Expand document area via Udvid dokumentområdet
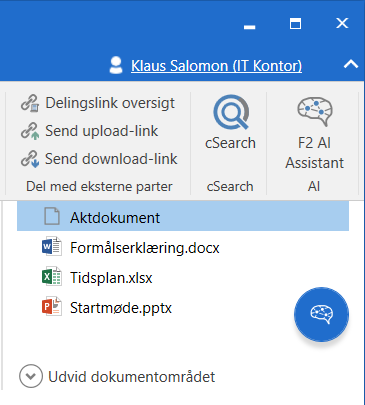 tap(117, 377)
